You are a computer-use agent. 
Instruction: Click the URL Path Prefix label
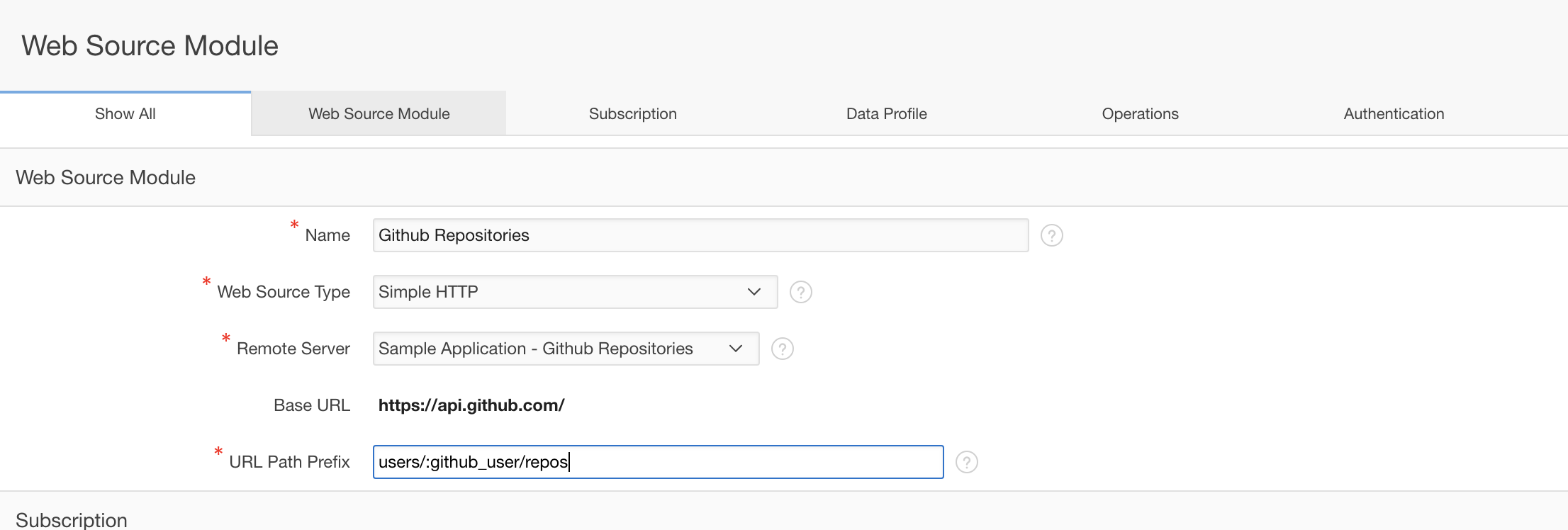pos(289,462)
